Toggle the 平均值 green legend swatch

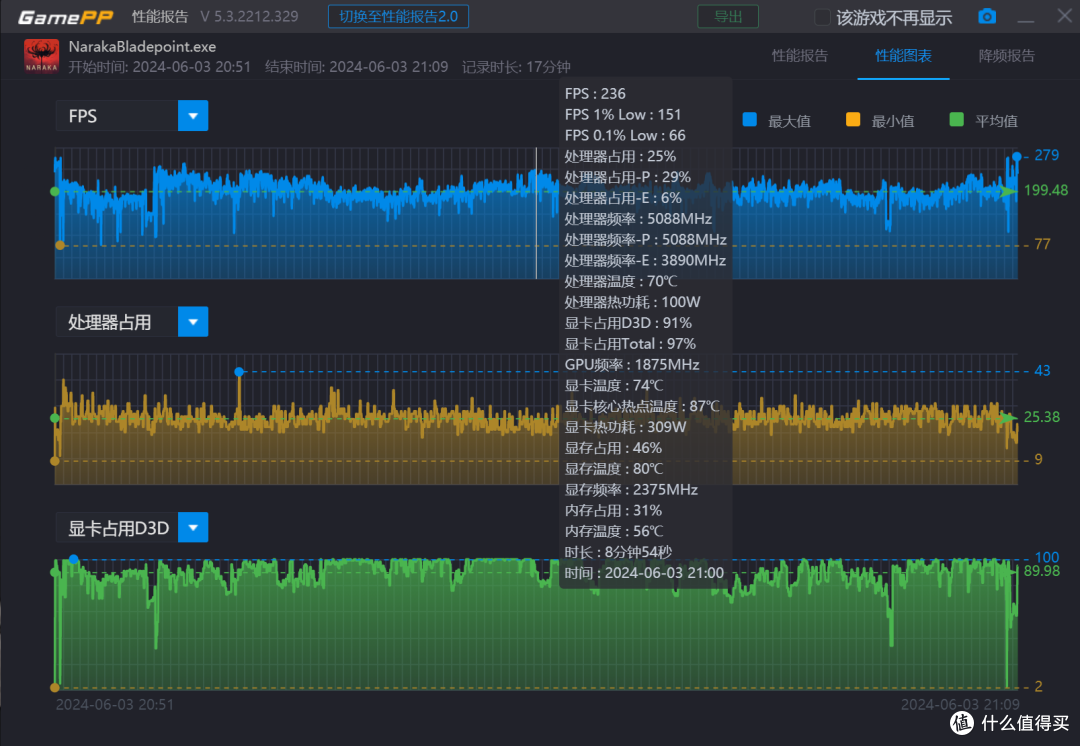[956, 120]
